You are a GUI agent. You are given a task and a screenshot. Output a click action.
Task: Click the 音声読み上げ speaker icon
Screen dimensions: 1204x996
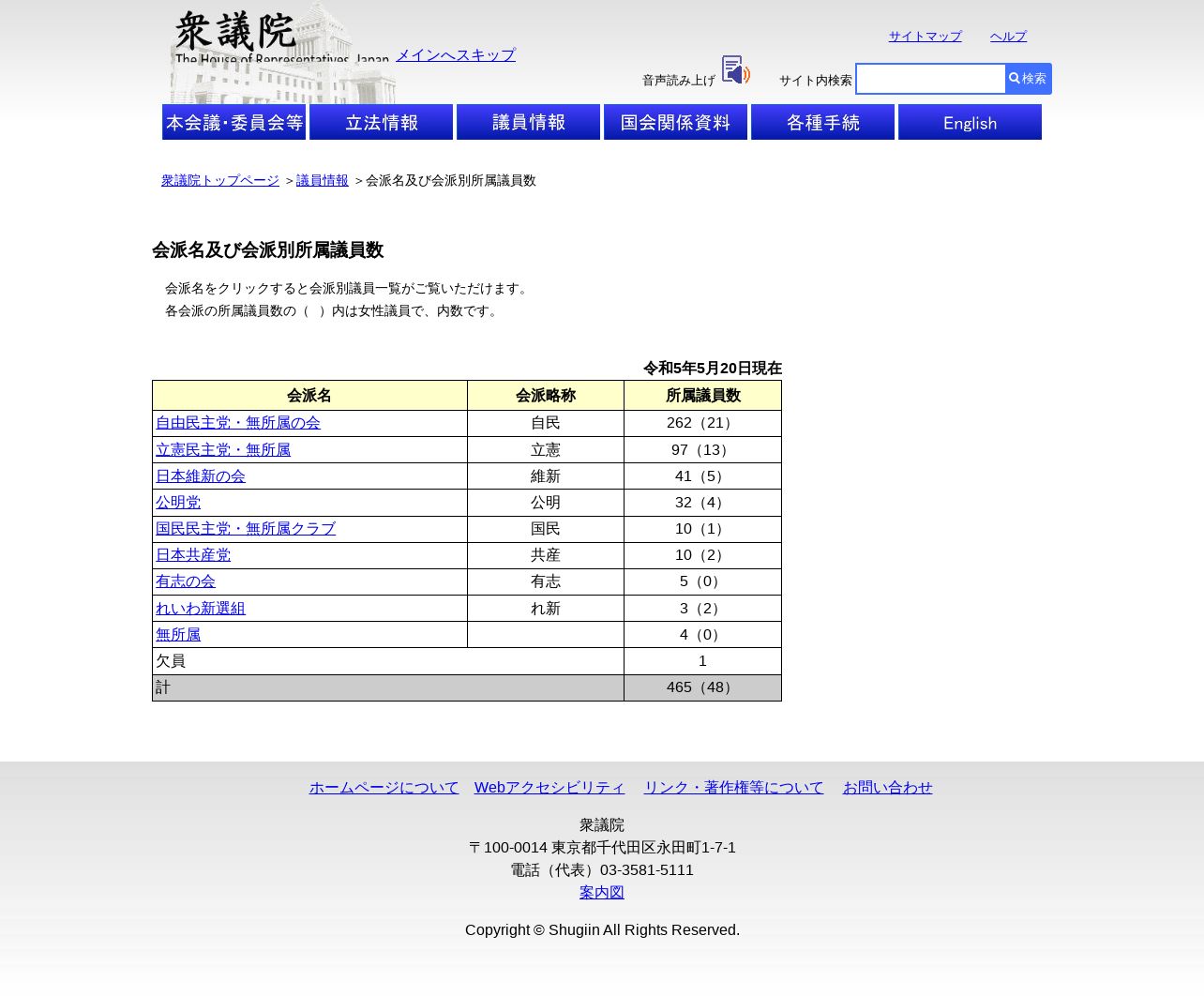735,70
